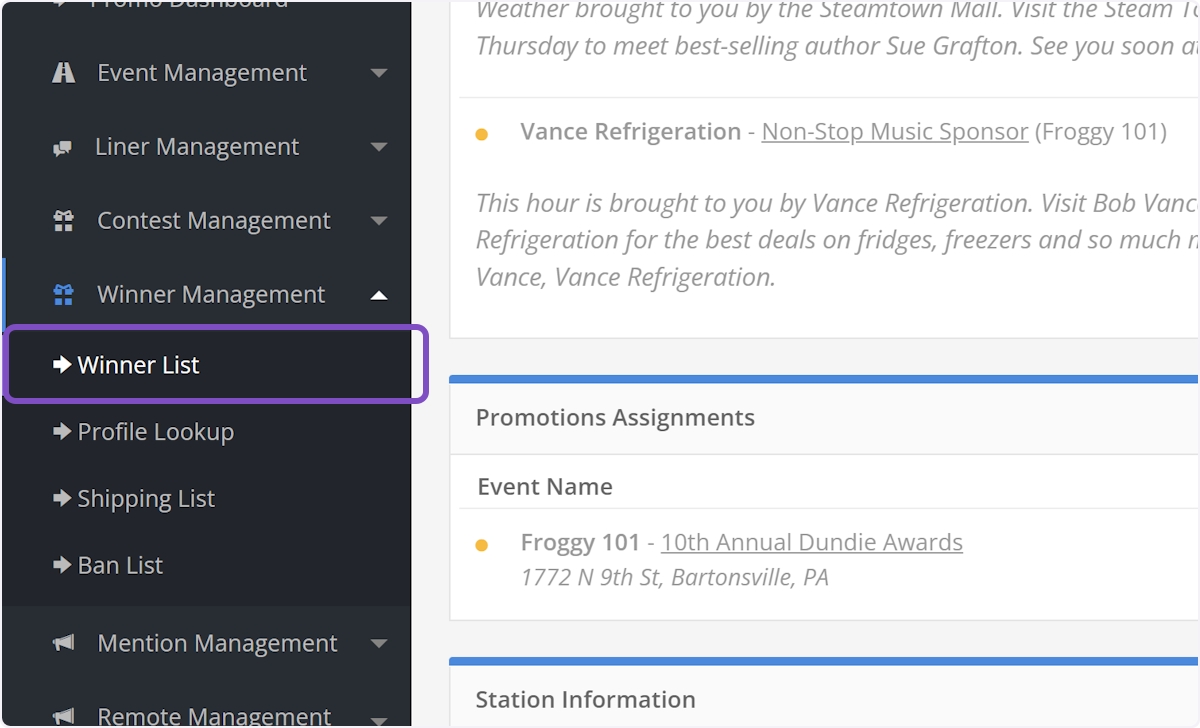
Task: Go to the Ban List page
Action: click(x=120, y=566)
